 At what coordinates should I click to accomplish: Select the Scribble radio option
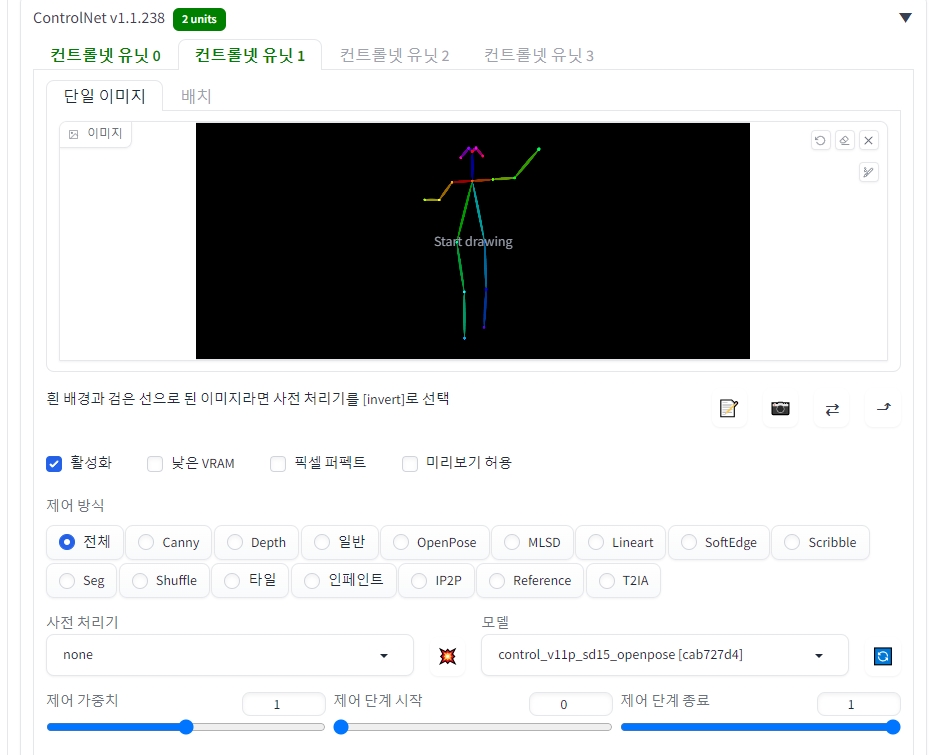821,542
